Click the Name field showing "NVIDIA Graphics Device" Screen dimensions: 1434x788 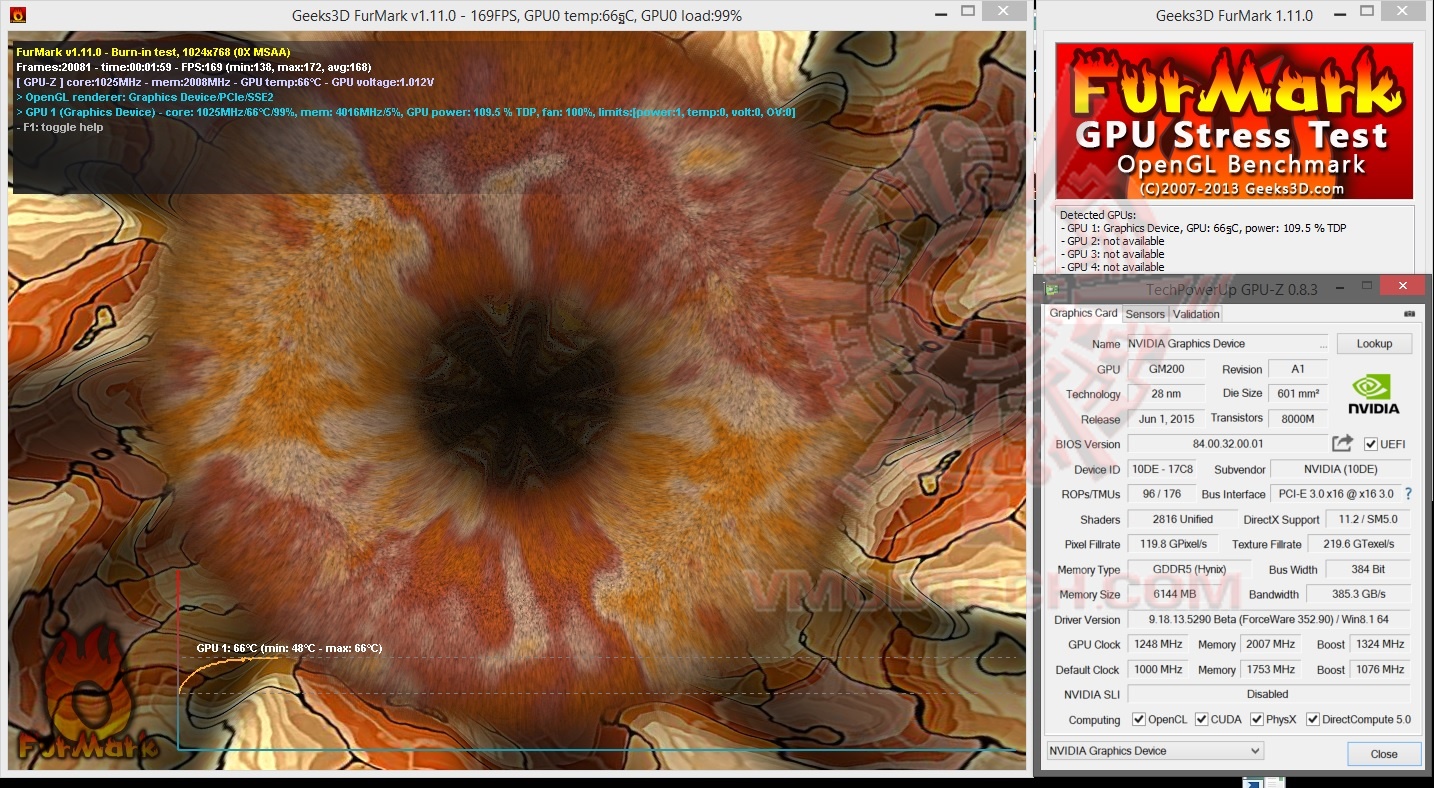pyautogui.click(x=1227, y=343)
